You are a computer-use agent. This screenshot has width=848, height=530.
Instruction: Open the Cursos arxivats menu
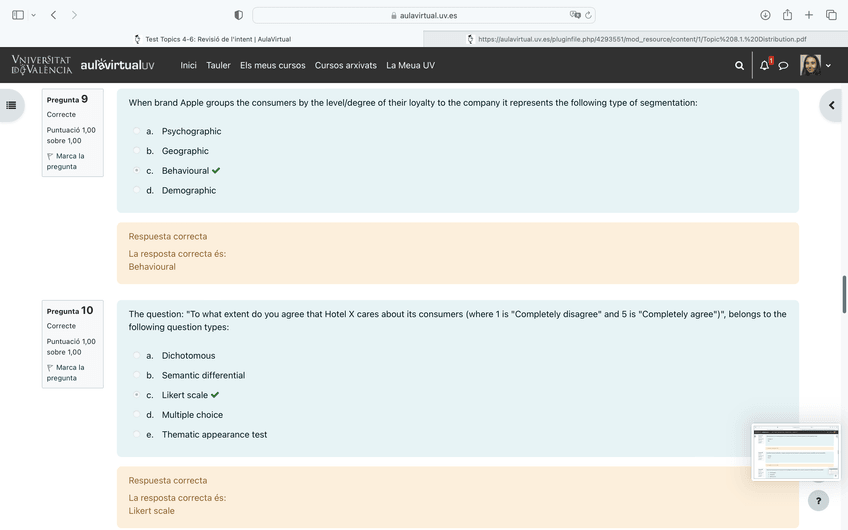[x=345, y=65]
